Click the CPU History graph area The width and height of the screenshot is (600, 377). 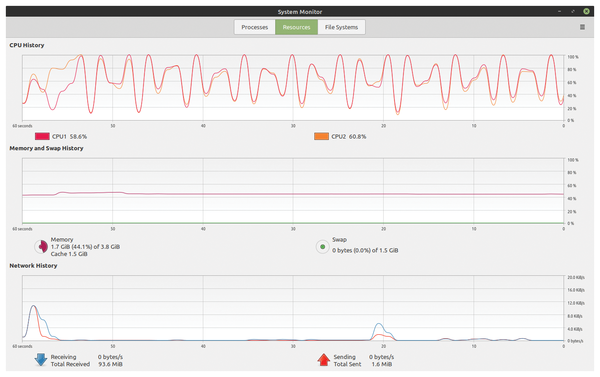coord(293,88)
